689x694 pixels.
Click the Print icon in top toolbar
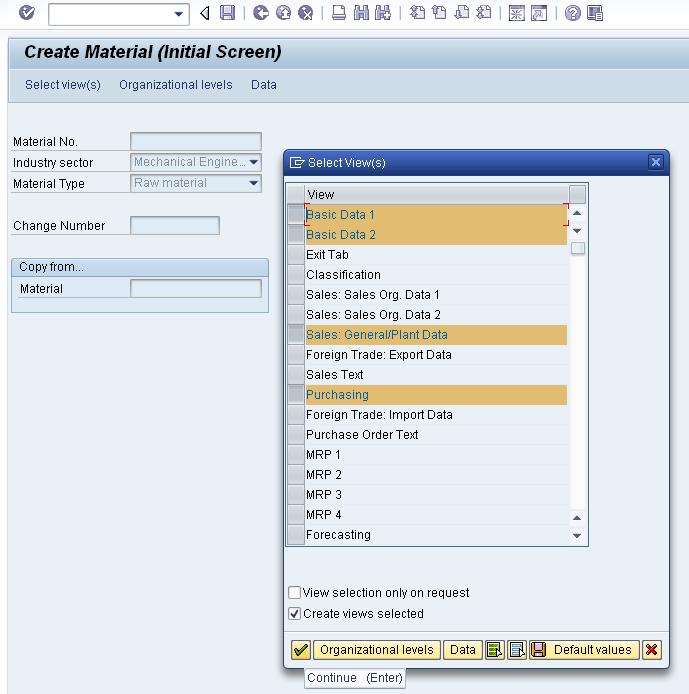pos(339,13)
